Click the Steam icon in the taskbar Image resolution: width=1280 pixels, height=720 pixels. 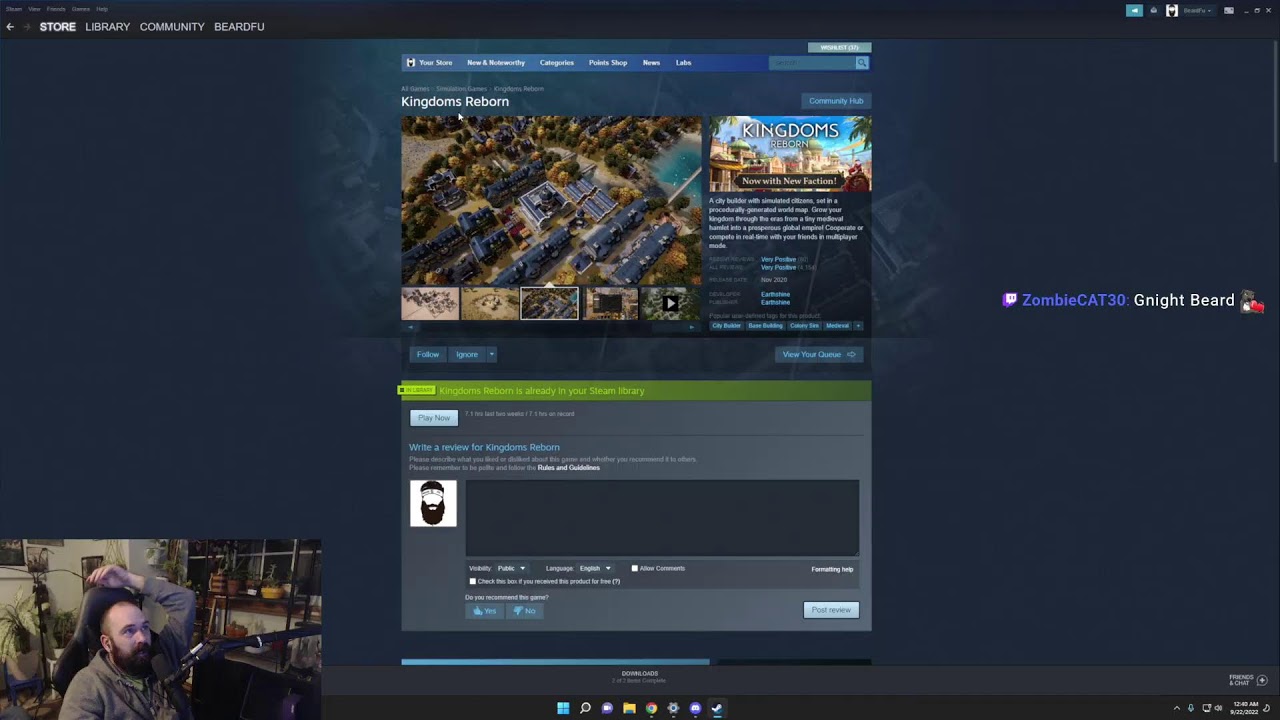(717, 708)
